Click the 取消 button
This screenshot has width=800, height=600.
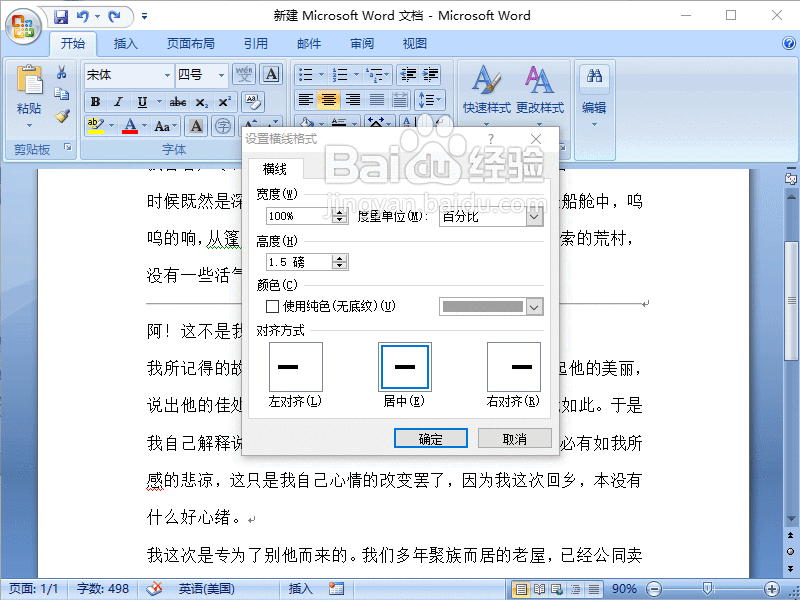515,438
